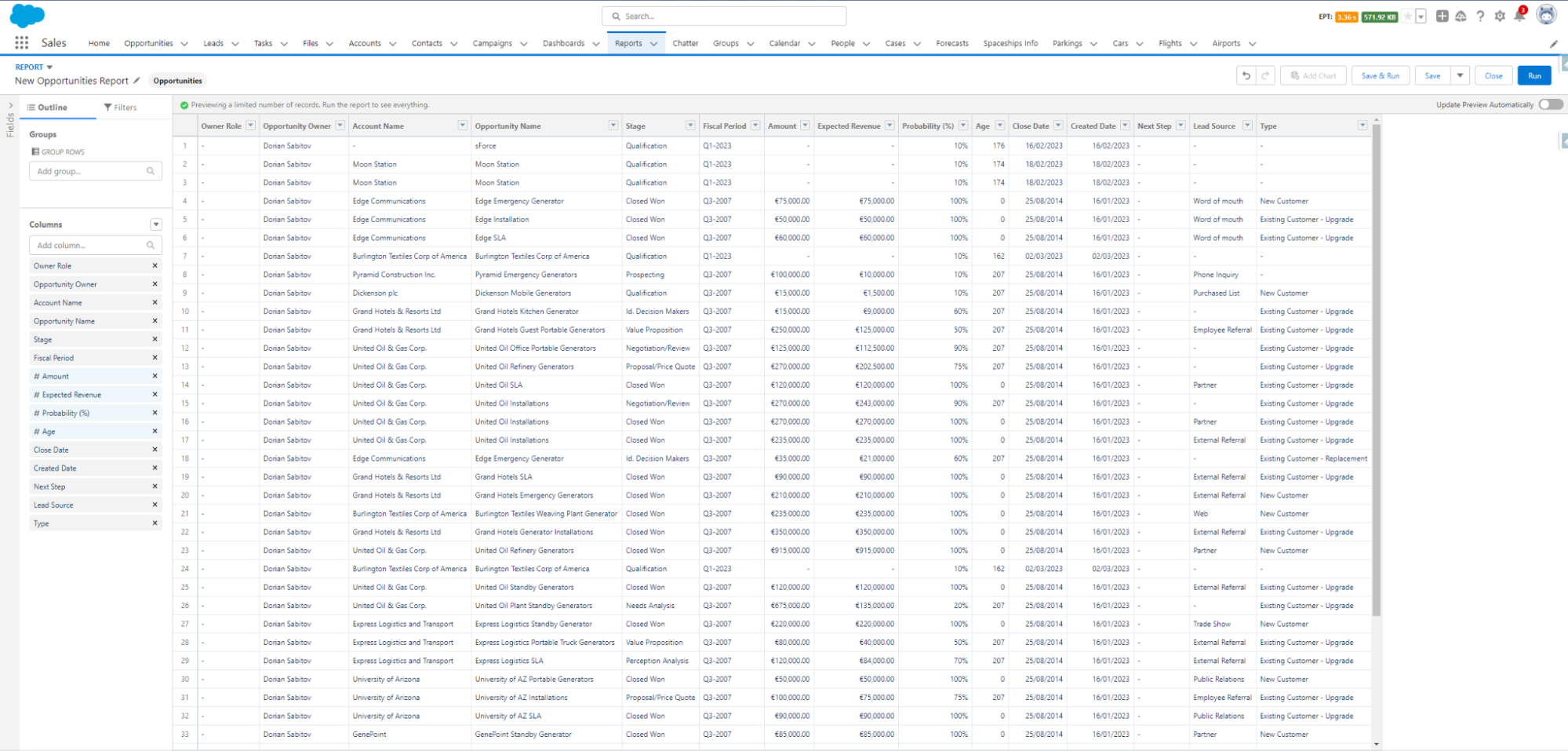Open the Account Name column header dropdown
Screen dimensions: 1568x751
tap(462, 126)
